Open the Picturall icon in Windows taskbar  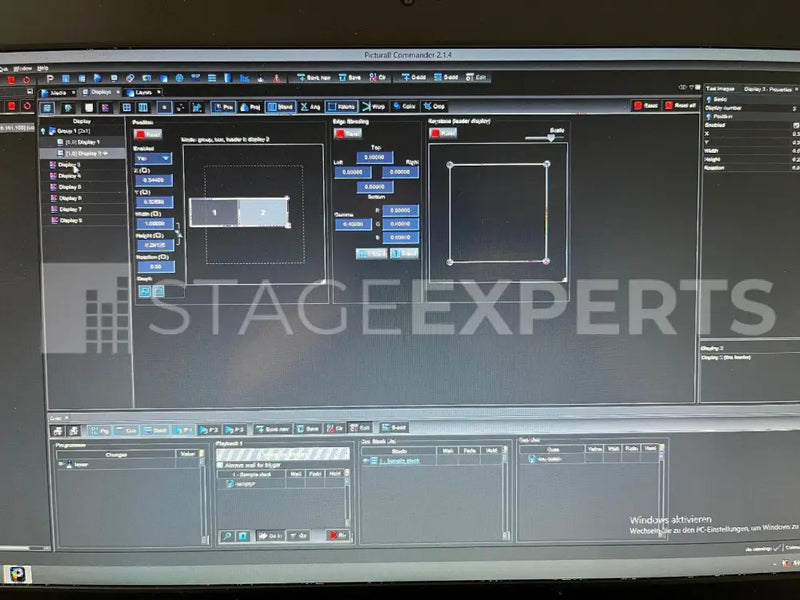(x=18, y=575)
